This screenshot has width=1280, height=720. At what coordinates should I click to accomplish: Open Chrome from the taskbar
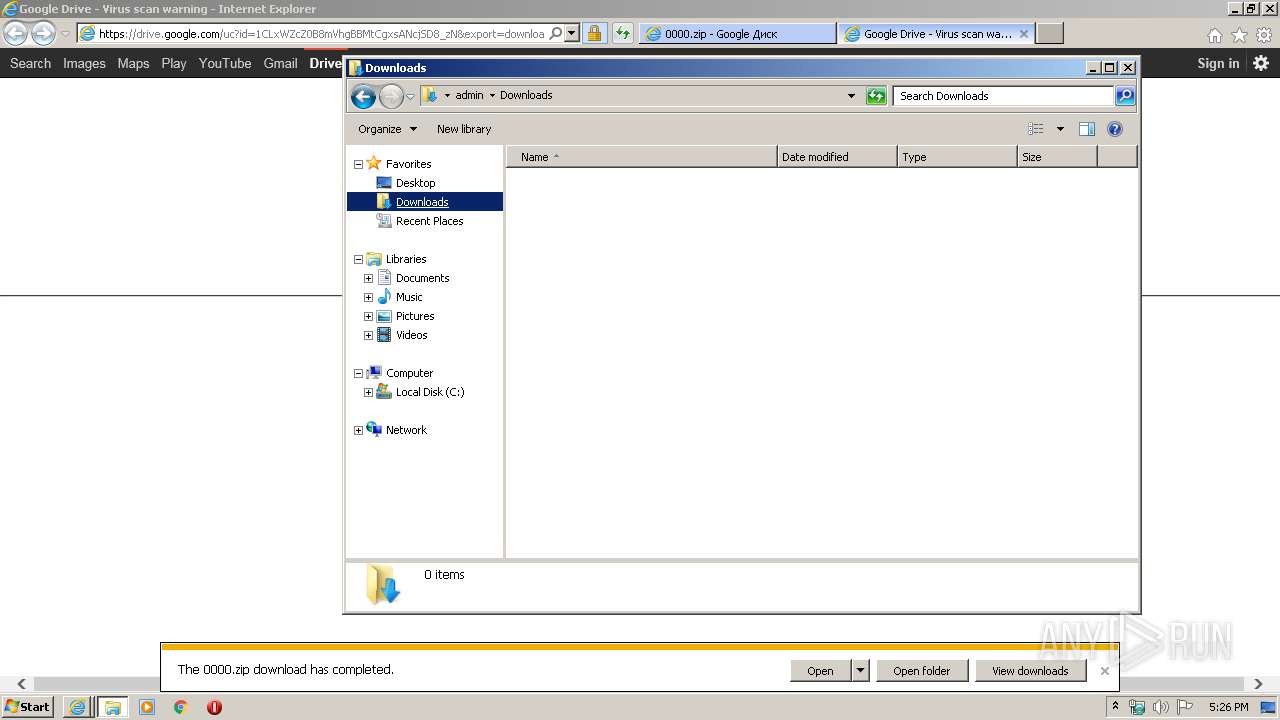181,707
